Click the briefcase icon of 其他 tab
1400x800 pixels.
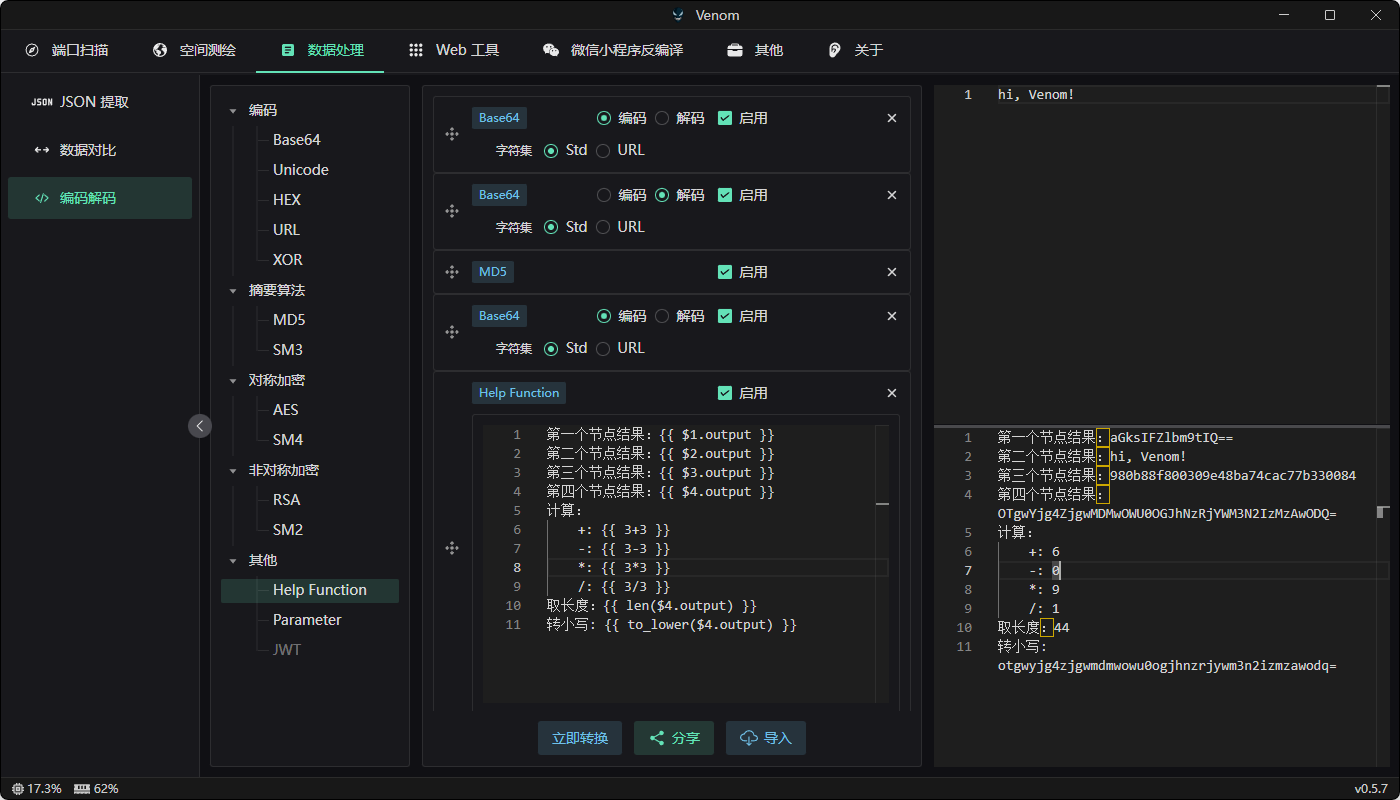click(735, 50)
